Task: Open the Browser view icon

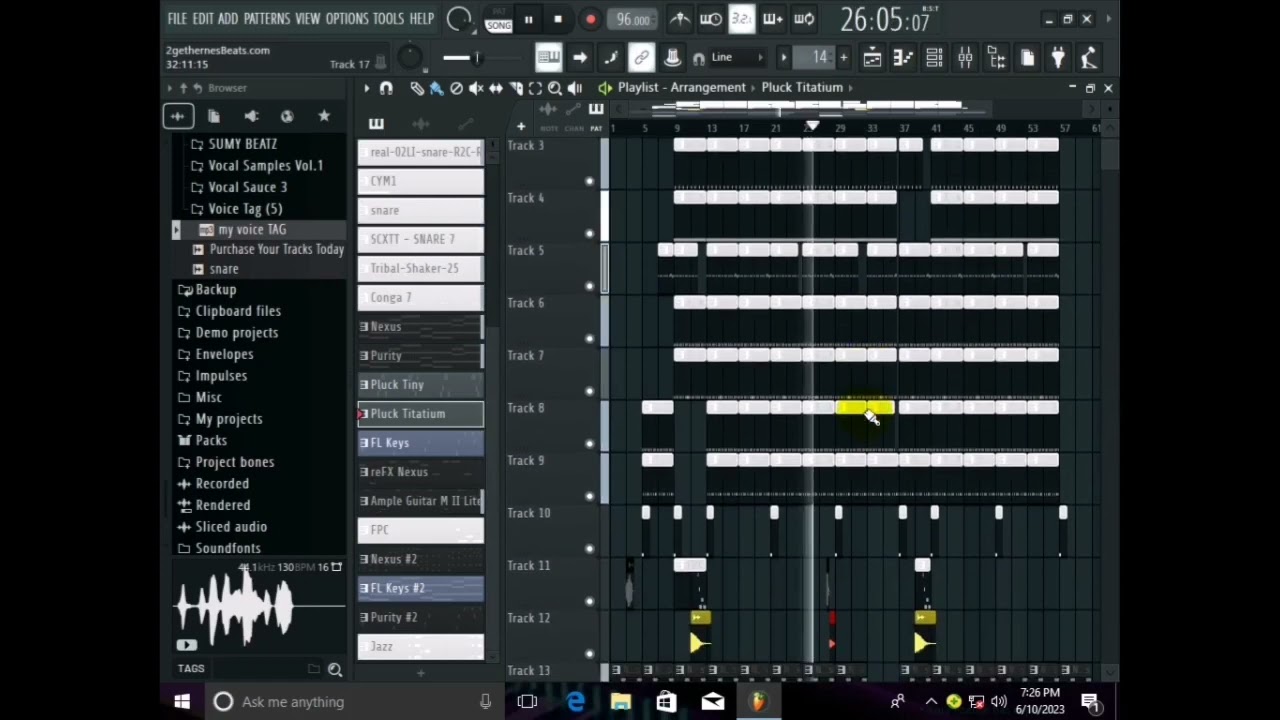Action: [996, 58]
